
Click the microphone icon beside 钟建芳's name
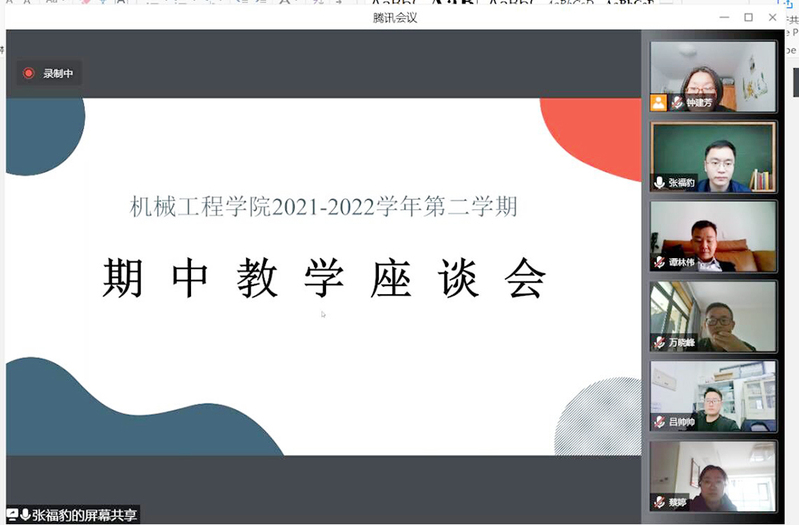[x=677, y=102]
